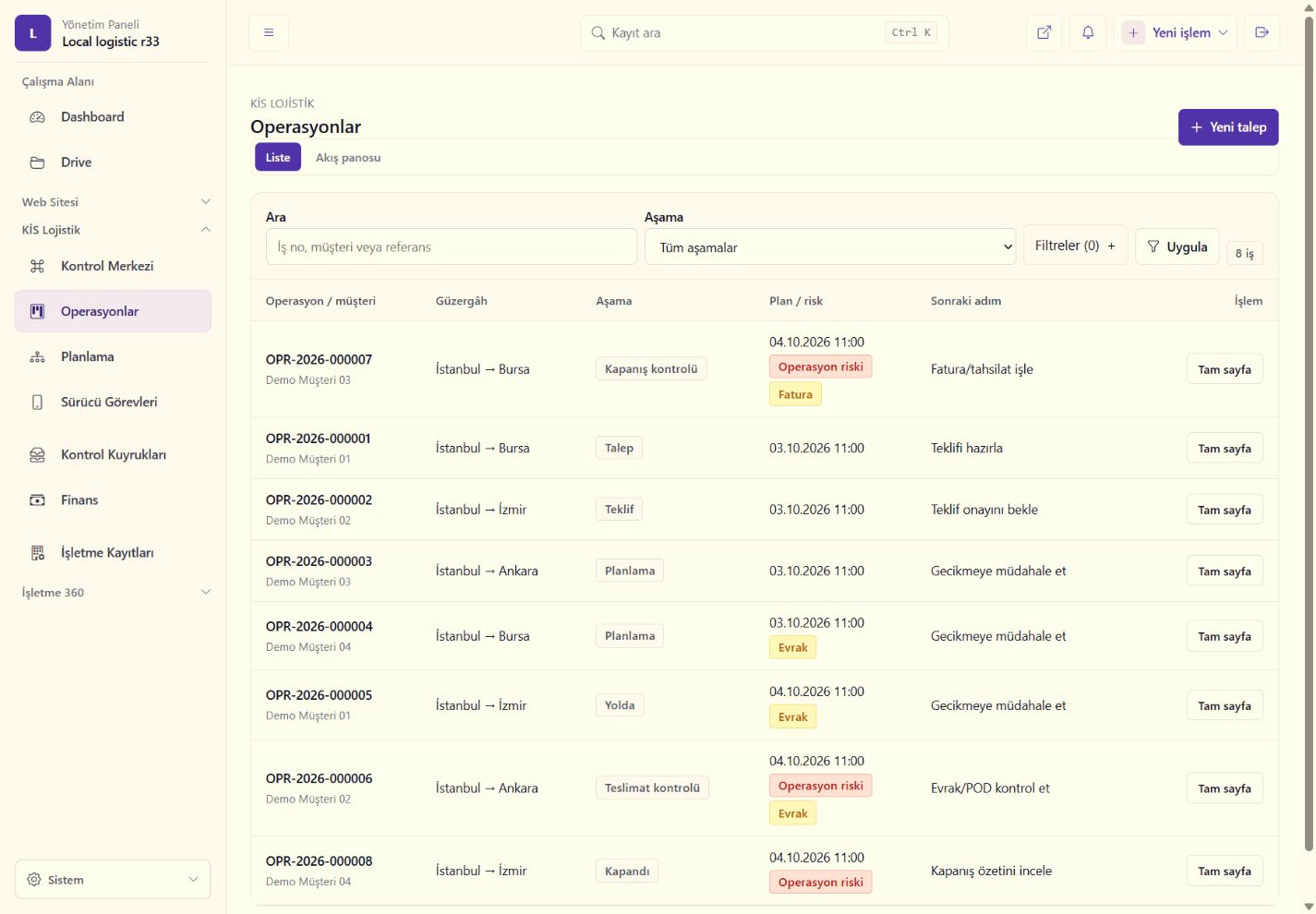Image resolution: width=1316 pixels, height=914 pixels.
Task: Collapse the KİS Lojistik sidebar section
Action: (116, 230)
